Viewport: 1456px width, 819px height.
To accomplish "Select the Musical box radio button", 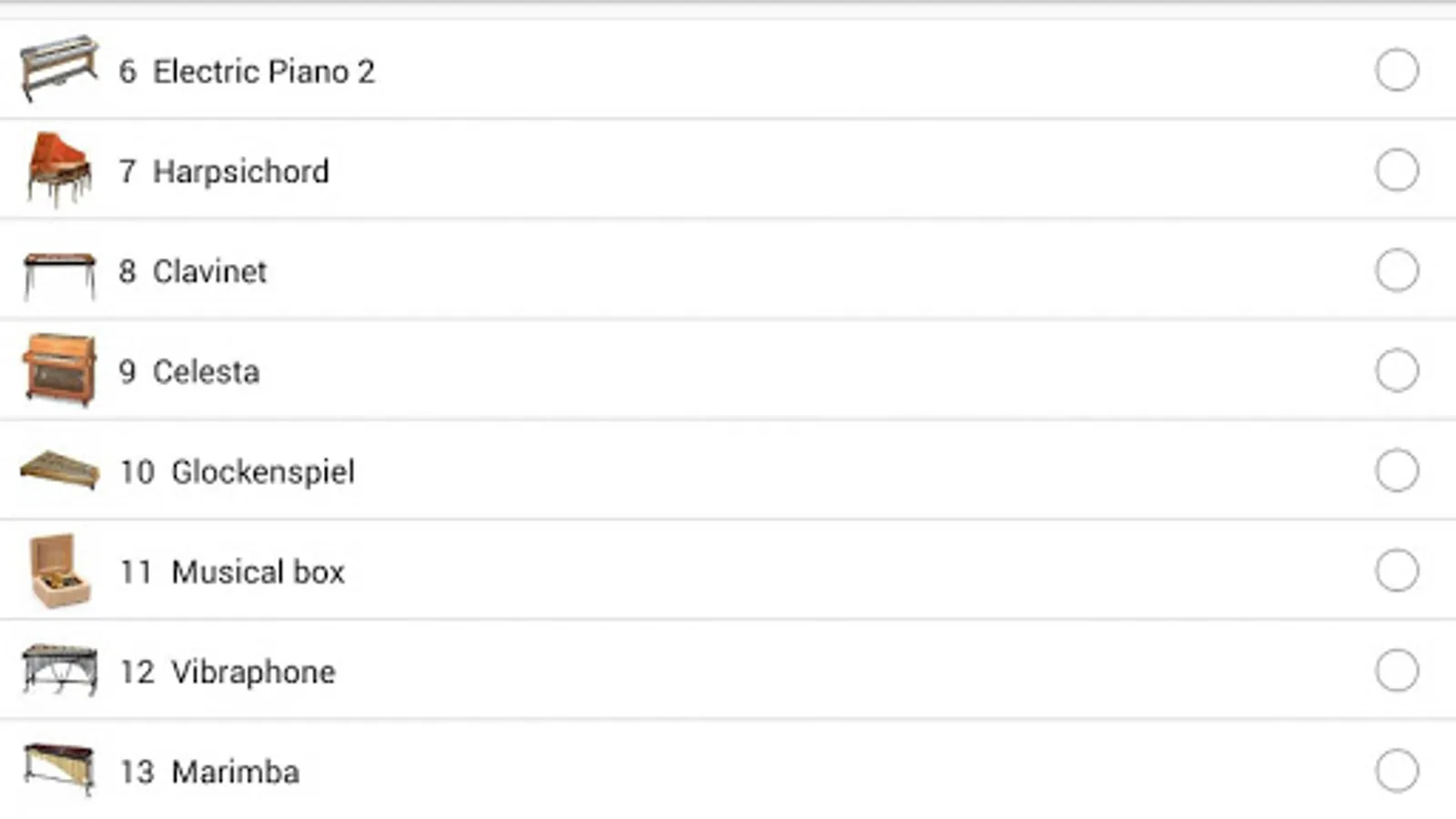I will coord(1396,571).
